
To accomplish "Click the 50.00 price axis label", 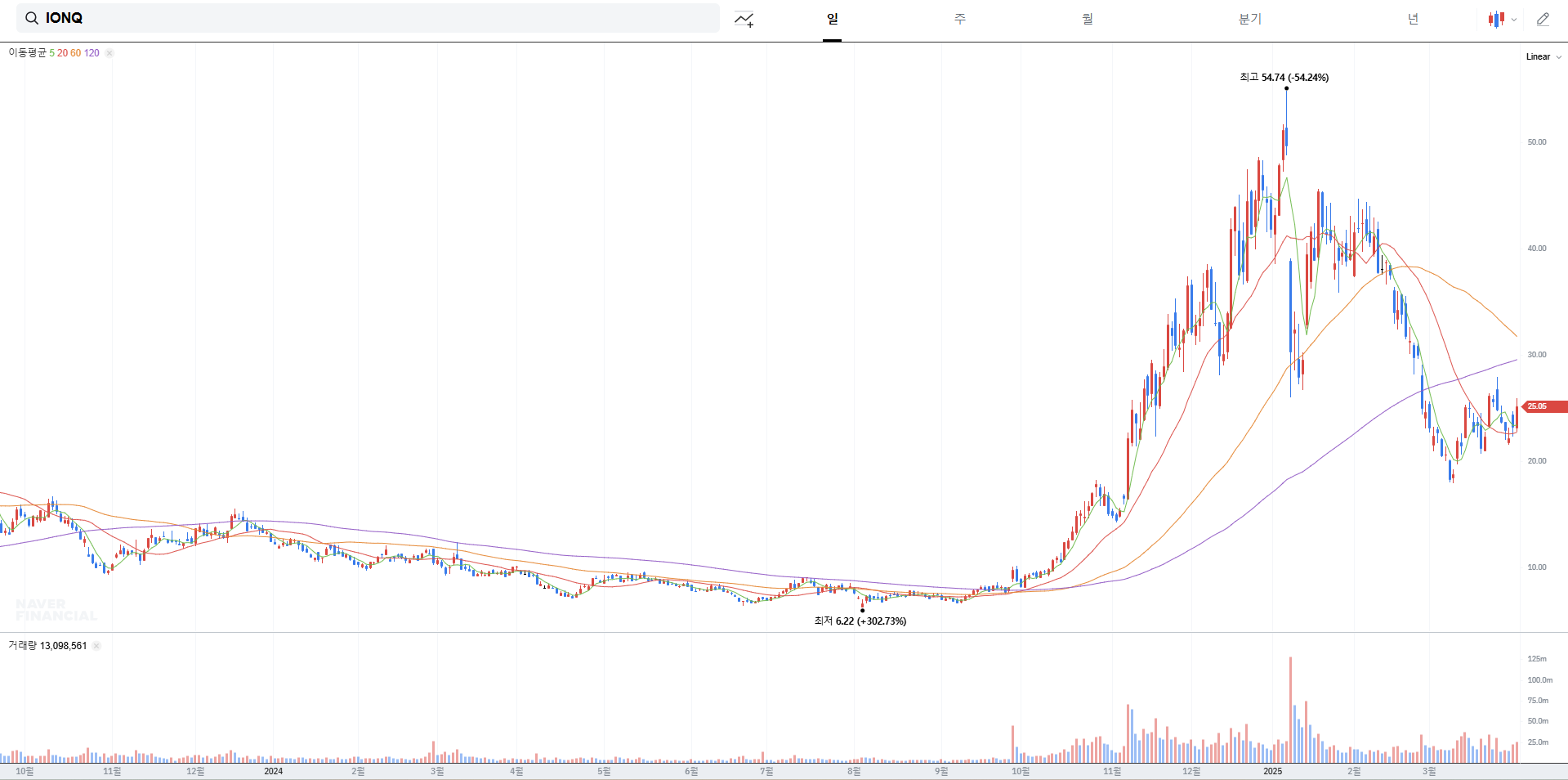I will (x=1537, y=142).
